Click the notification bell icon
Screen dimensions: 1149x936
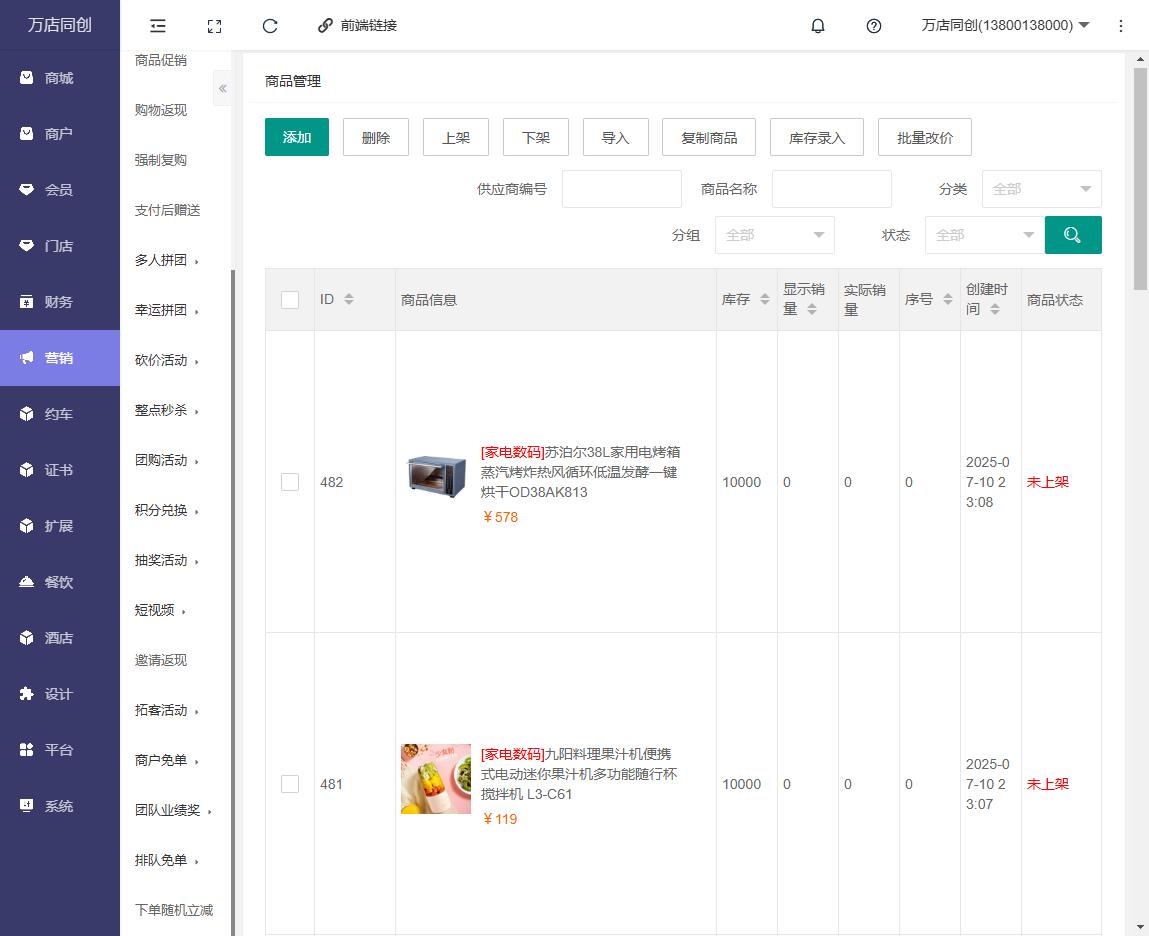[x=817, y=26]
